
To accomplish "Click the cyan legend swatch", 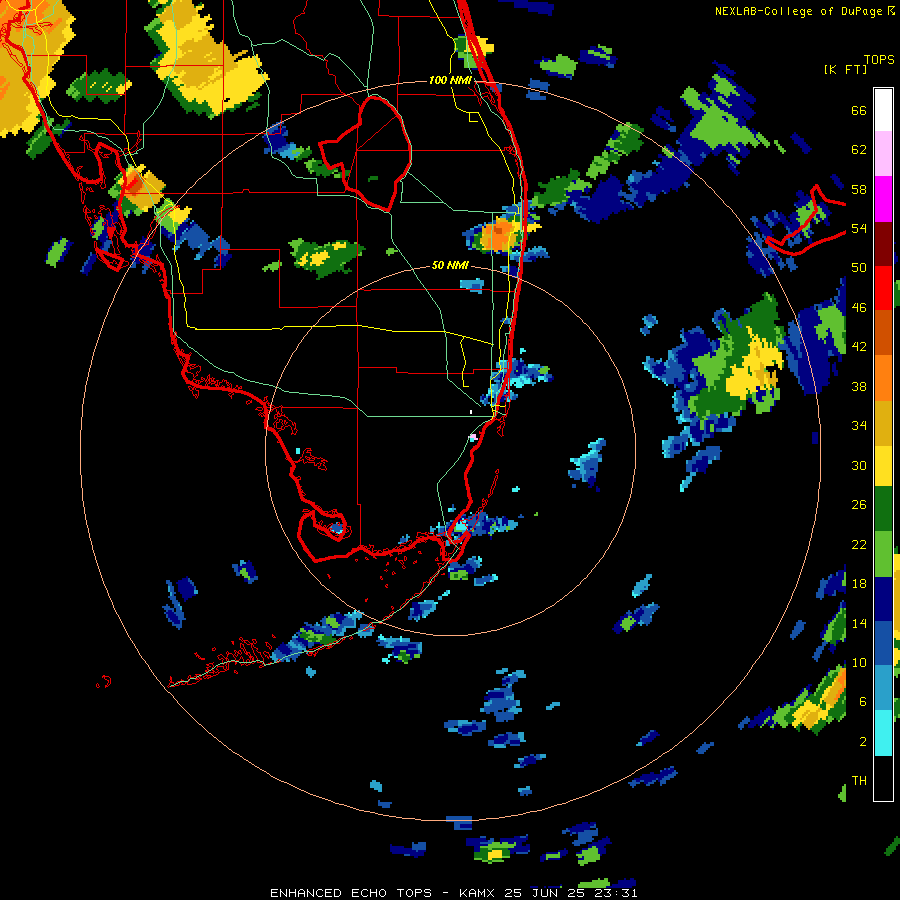I will coord(883,733).
